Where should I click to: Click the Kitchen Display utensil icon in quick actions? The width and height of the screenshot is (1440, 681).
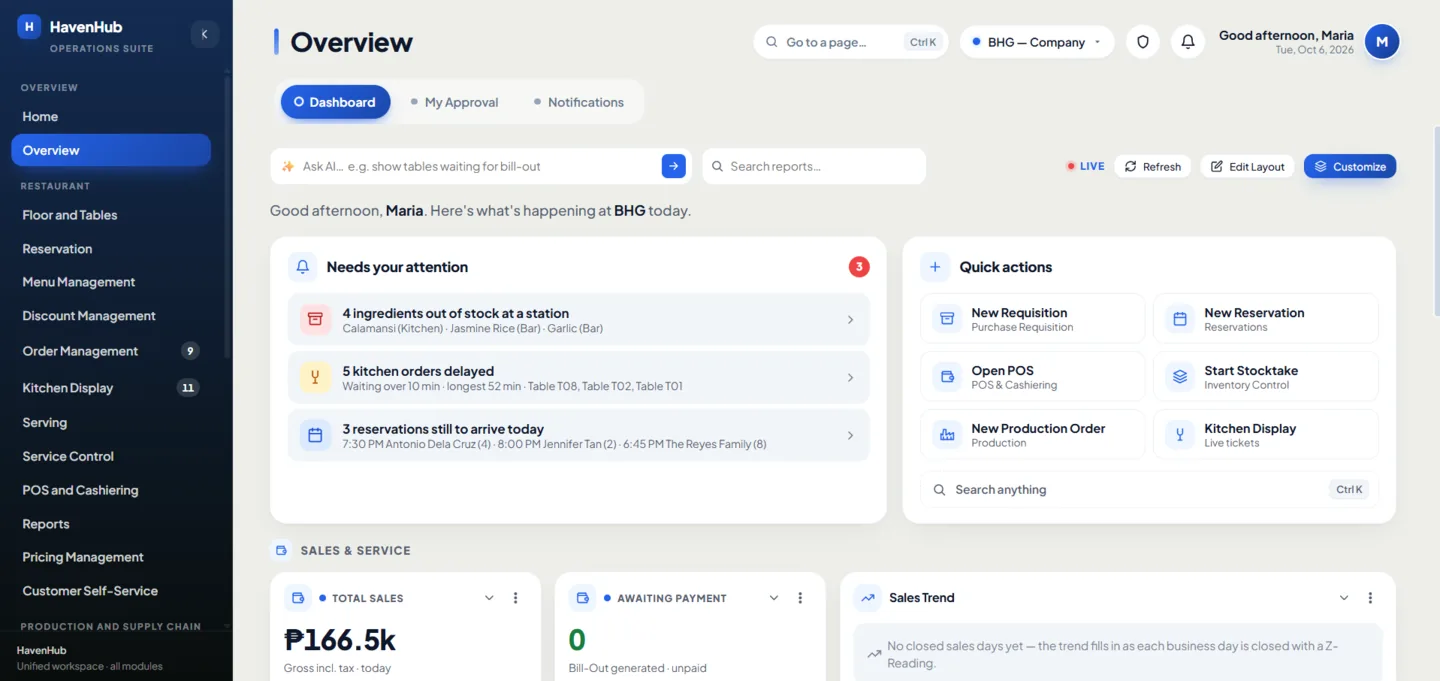pos(1179,435)
